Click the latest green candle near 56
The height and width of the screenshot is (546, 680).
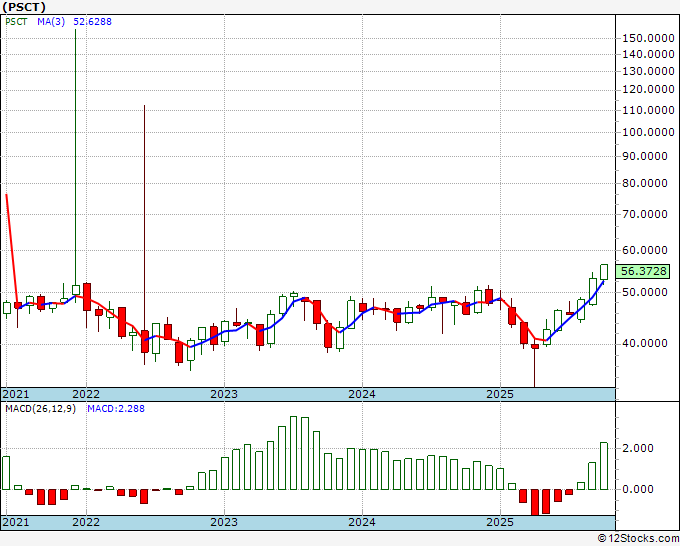click(604, 272)
